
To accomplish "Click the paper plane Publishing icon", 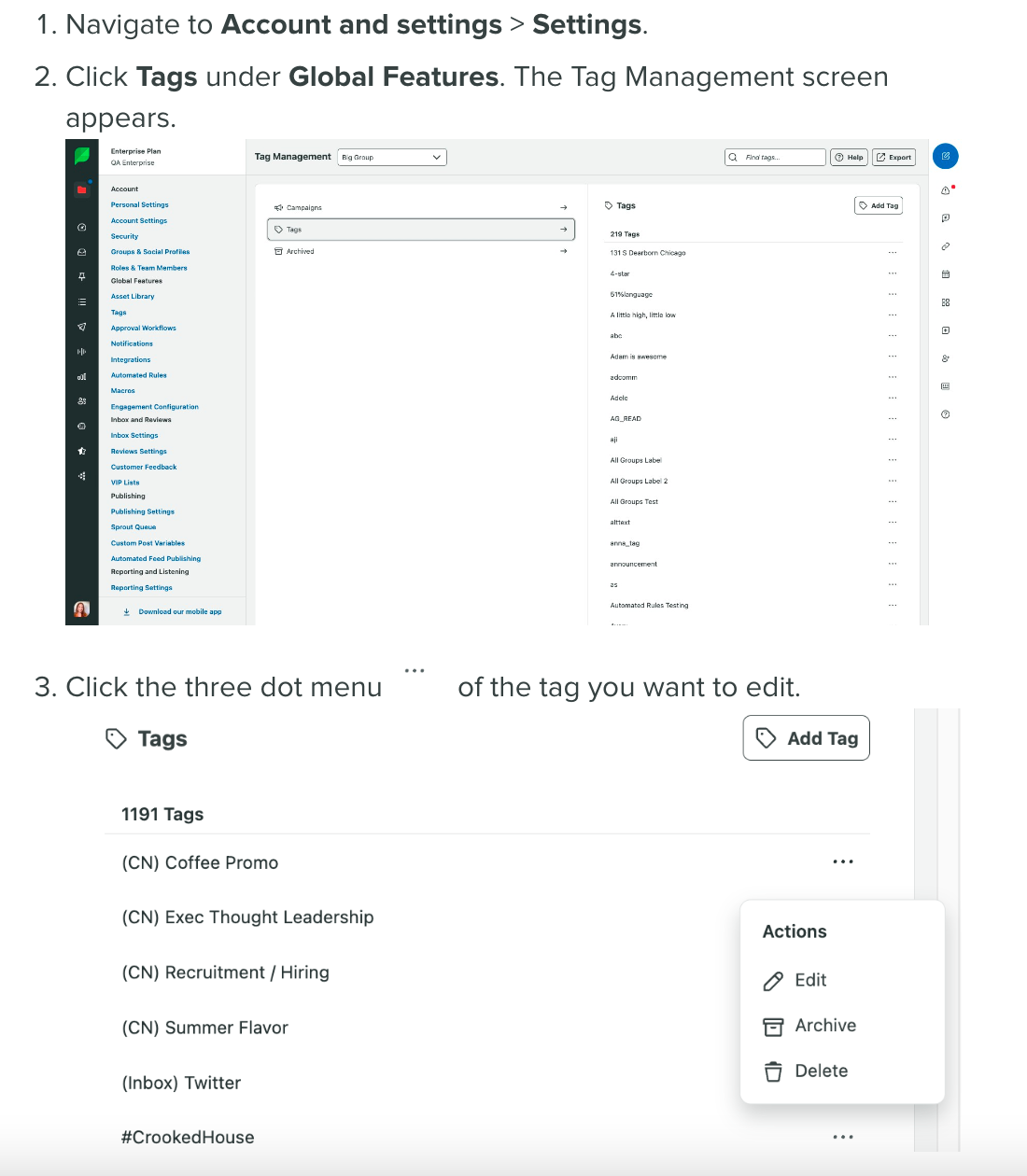I will tap(82, 327).
